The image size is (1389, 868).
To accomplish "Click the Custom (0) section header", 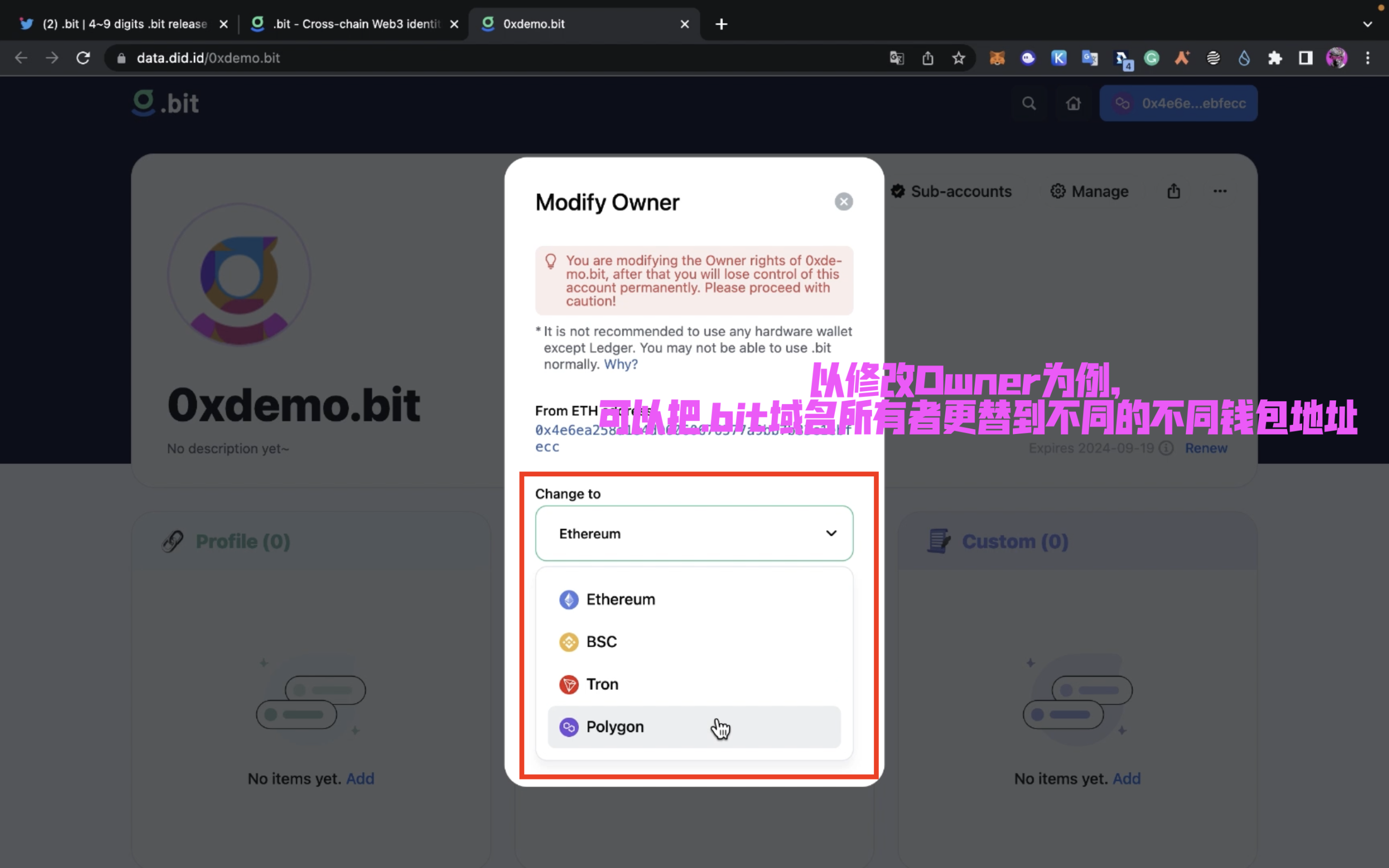I will pyautogui.click(x=1015, y=541).
